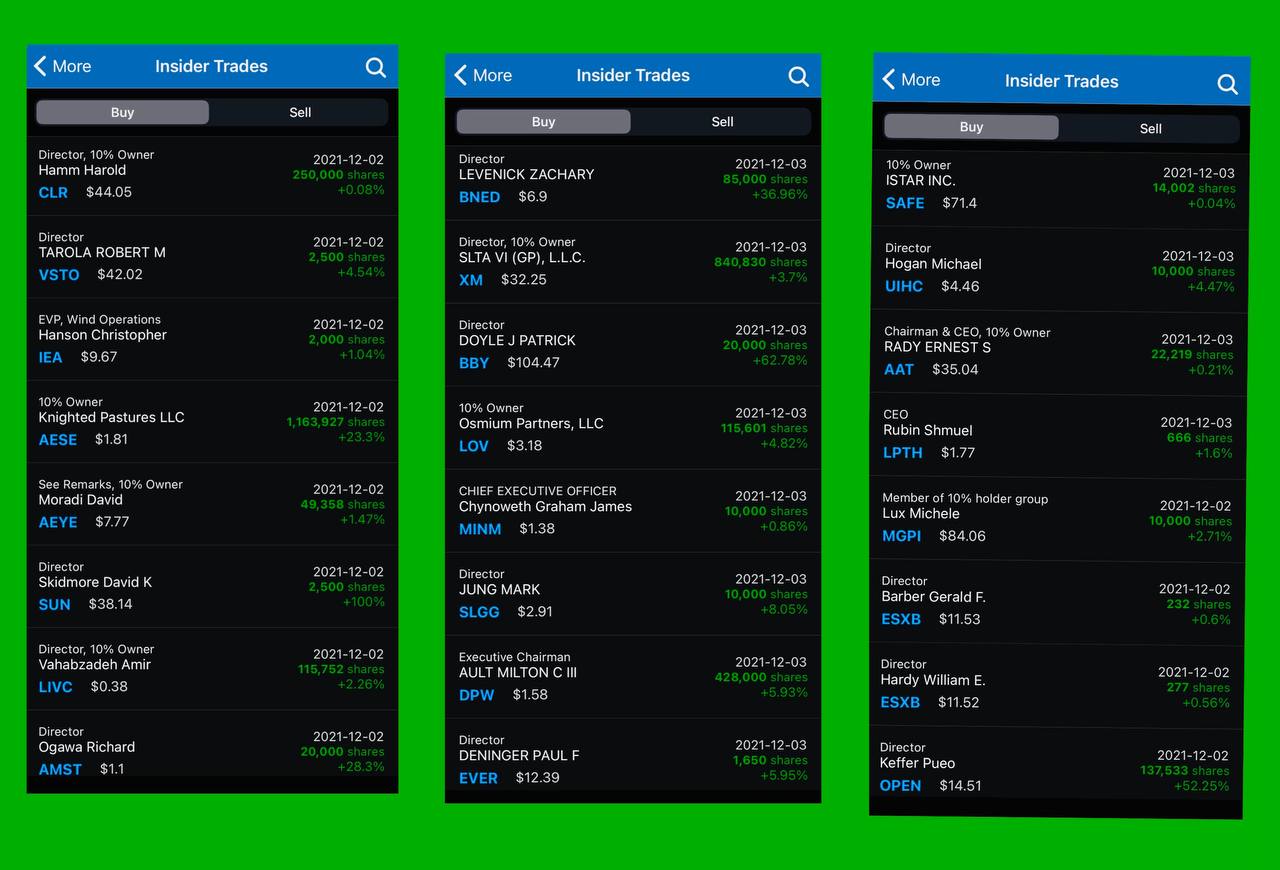The image size is (1280, 870).
Task: Select the Buy tab in left screen
Action: pyautogui.click(x=122, y=112)
